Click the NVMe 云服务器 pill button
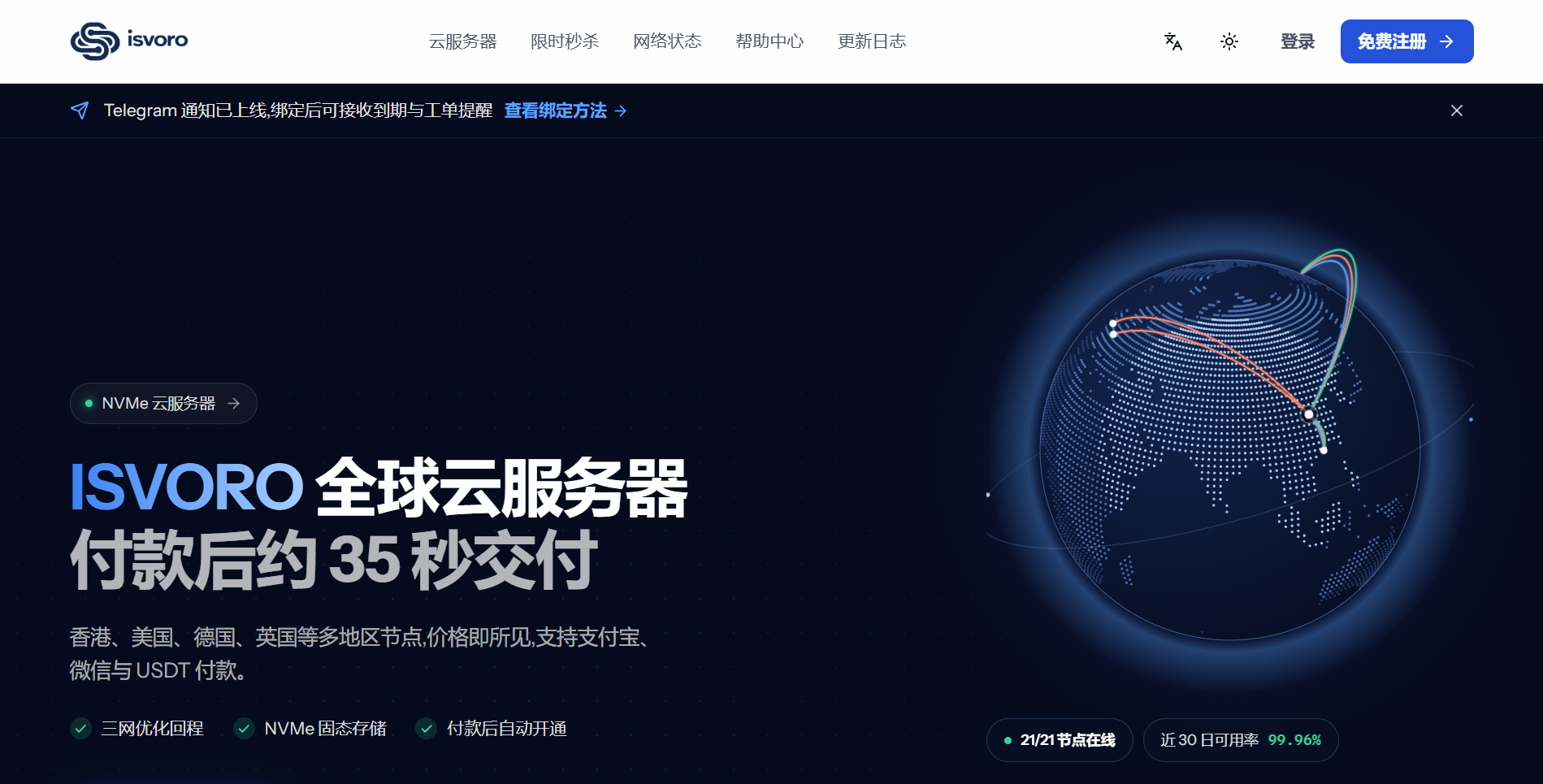1543x784 pixels. pos(163,403)
